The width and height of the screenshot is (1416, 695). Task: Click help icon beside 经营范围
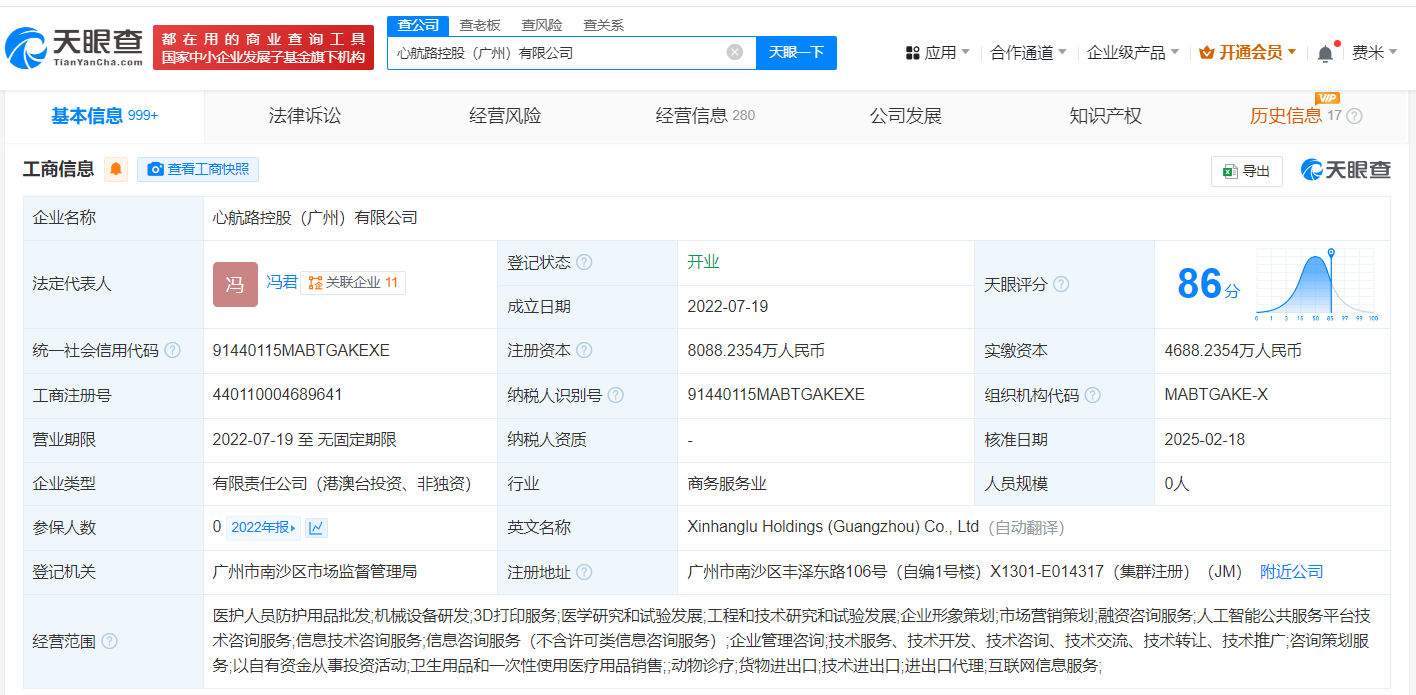pyautogui.click(x=109, y=641)
